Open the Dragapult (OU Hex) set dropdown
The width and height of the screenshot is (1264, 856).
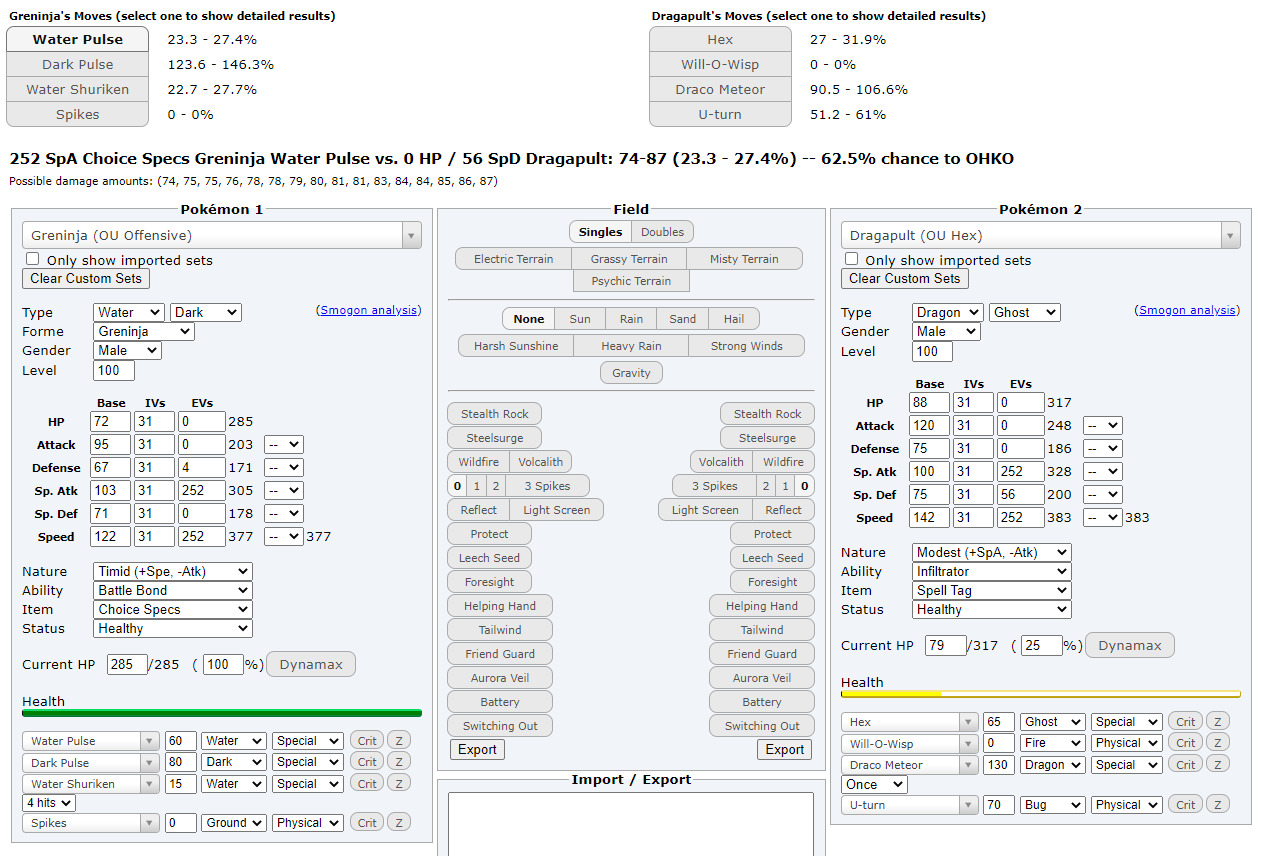[x=1041, y=236]
